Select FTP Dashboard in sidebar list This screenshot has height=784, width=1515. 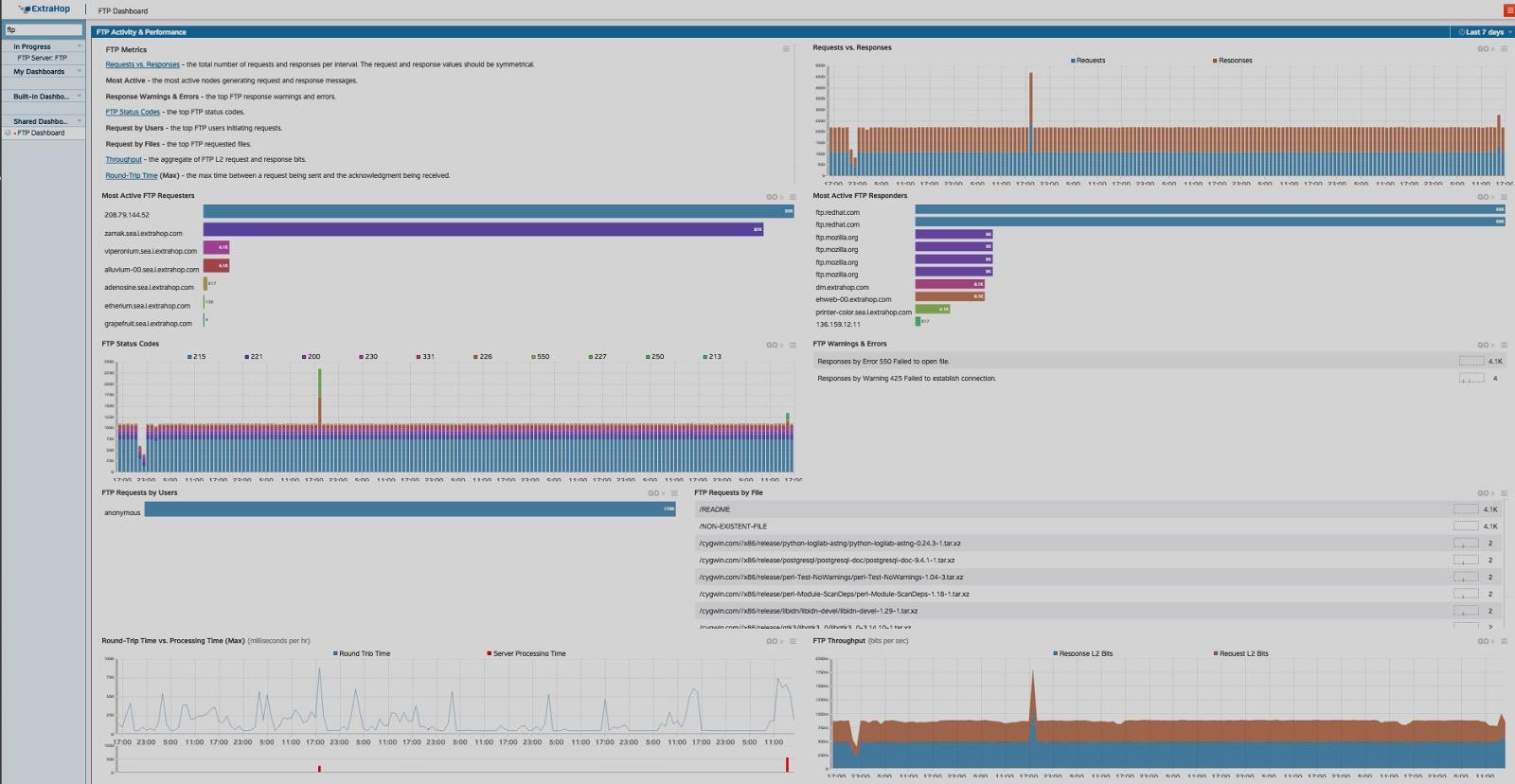click(41, 133)
